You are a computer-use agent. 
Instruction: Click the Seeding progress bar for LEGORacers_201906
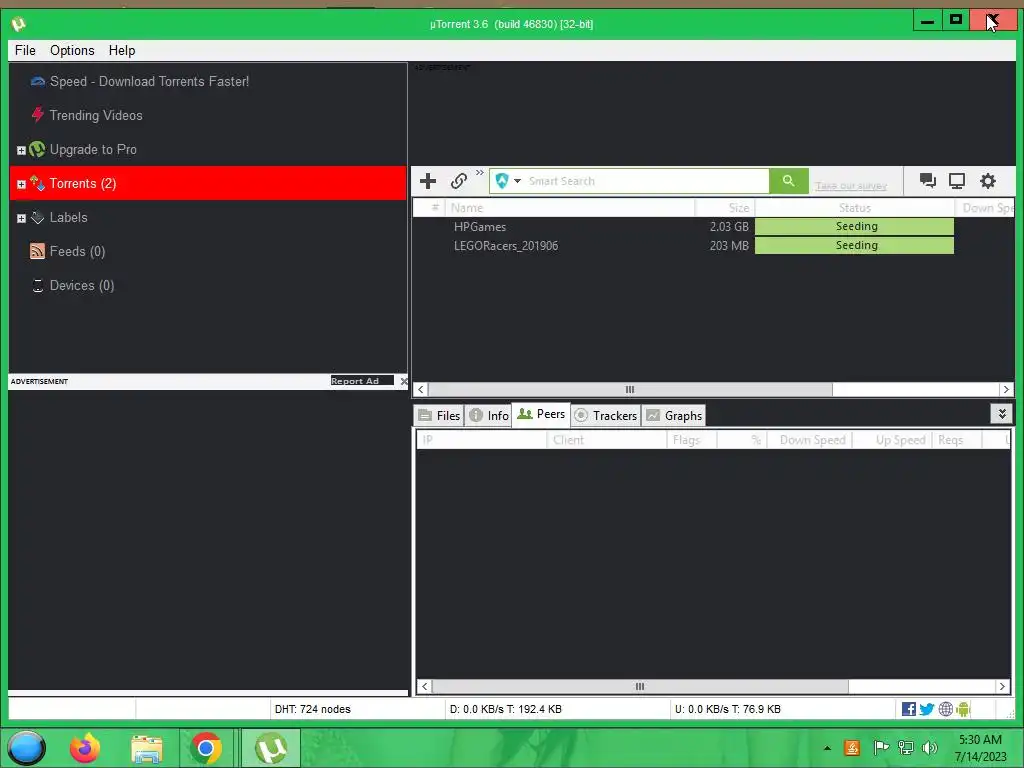point(854,246)
